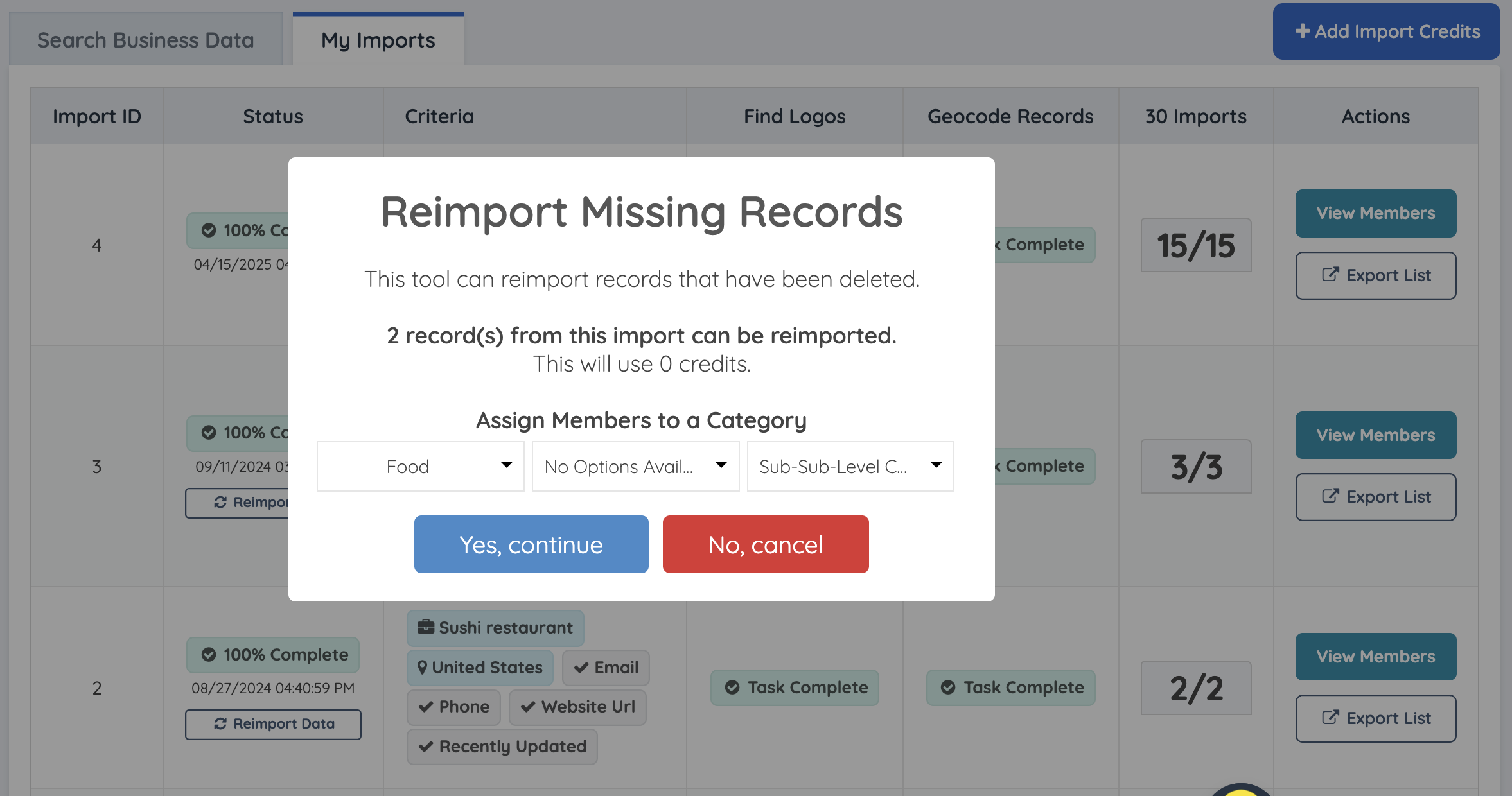Viewport: 1512px width, 796px height.
Task: Click check-circle icon on Find Logos Task Complete
Action: (x=732, y=687)
